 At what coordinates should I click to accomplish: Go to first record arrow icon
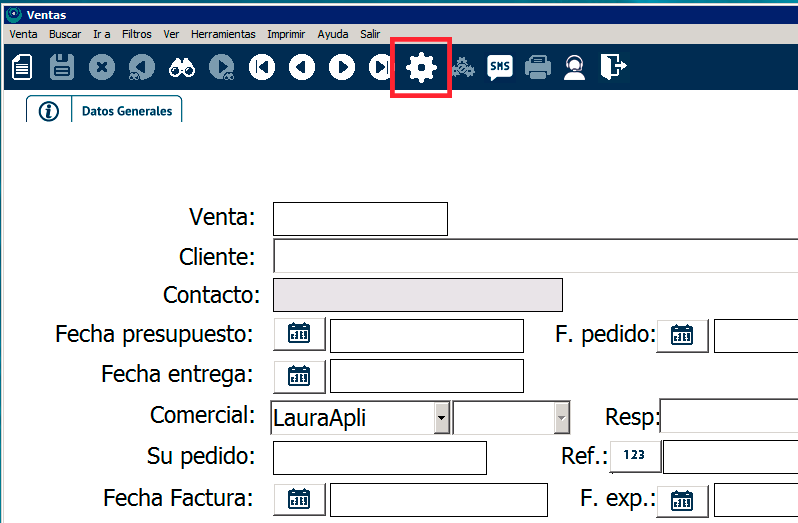coord(262,67)
